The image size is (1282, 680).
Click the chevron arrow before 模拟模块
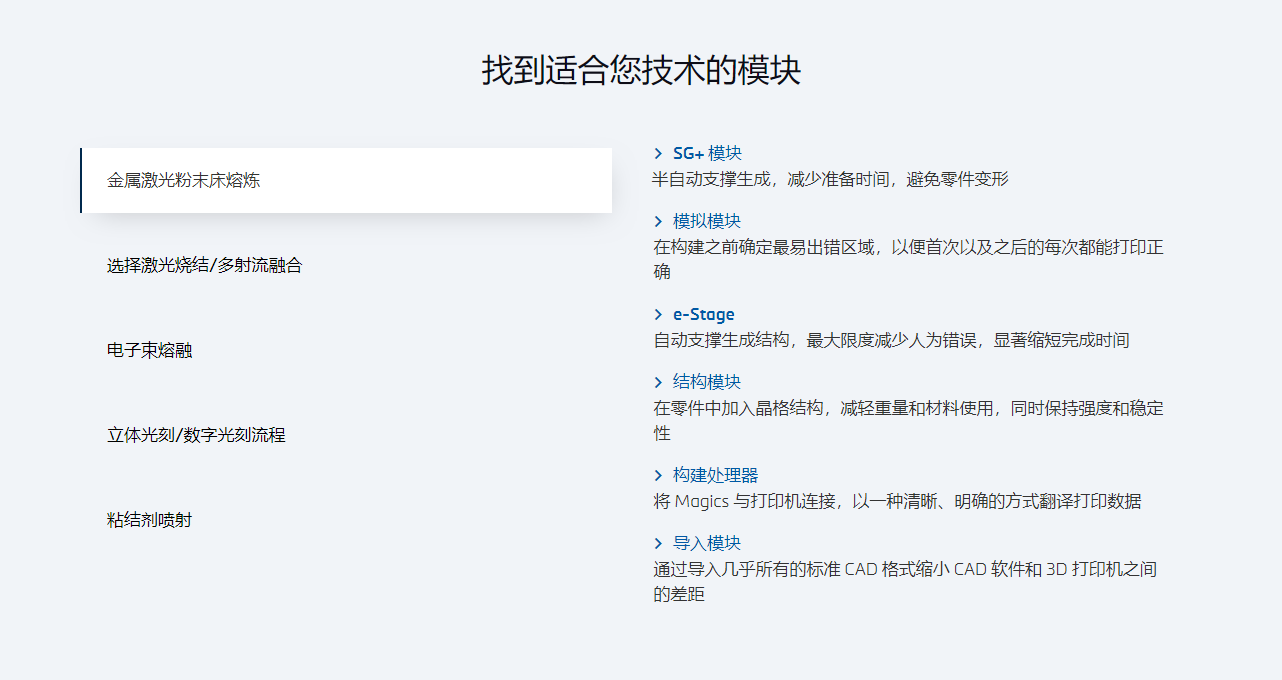point(658,221)
